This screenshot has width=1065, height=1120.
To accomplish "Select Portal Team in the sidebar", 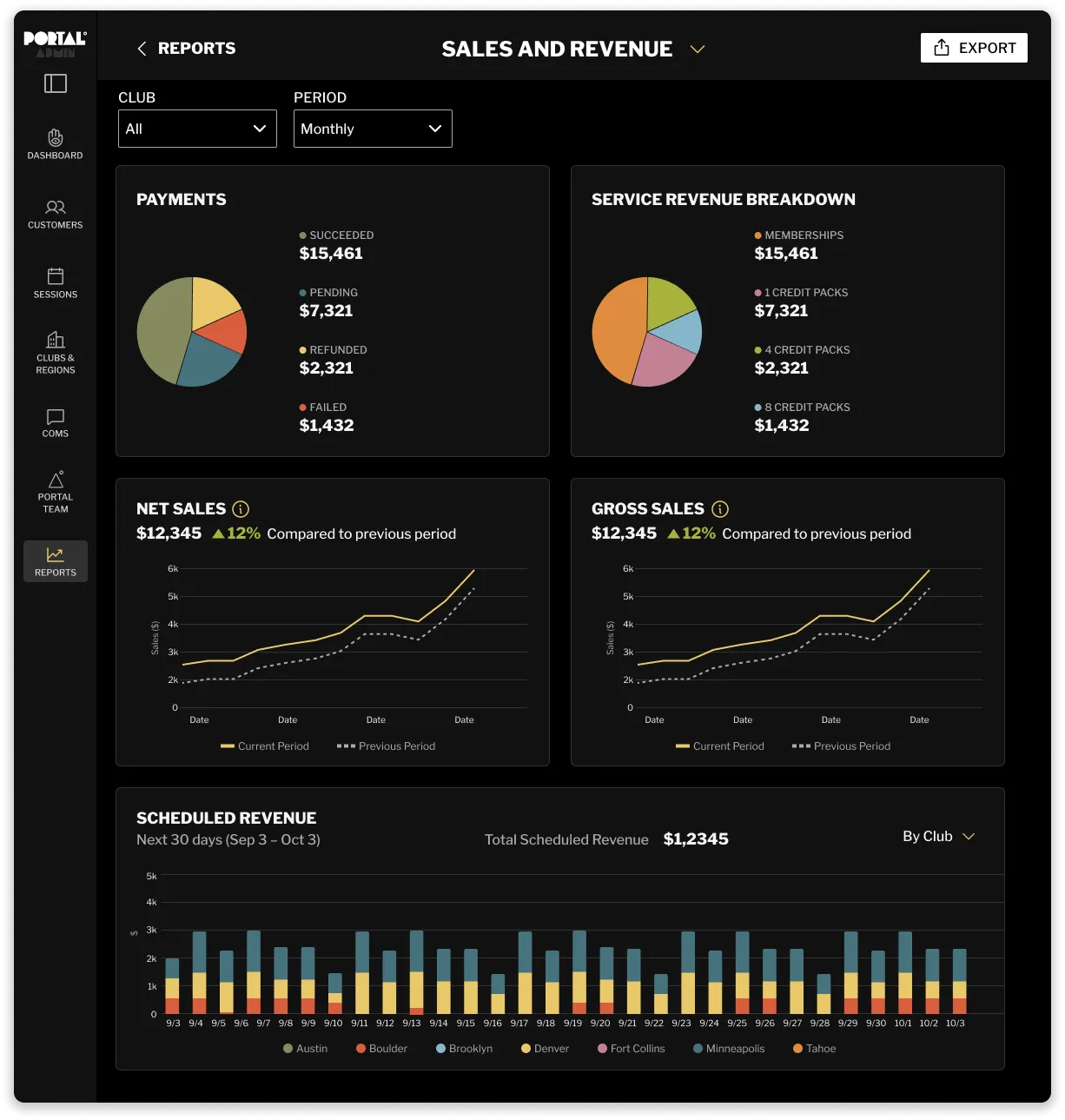I will click(x=55, y=491).
